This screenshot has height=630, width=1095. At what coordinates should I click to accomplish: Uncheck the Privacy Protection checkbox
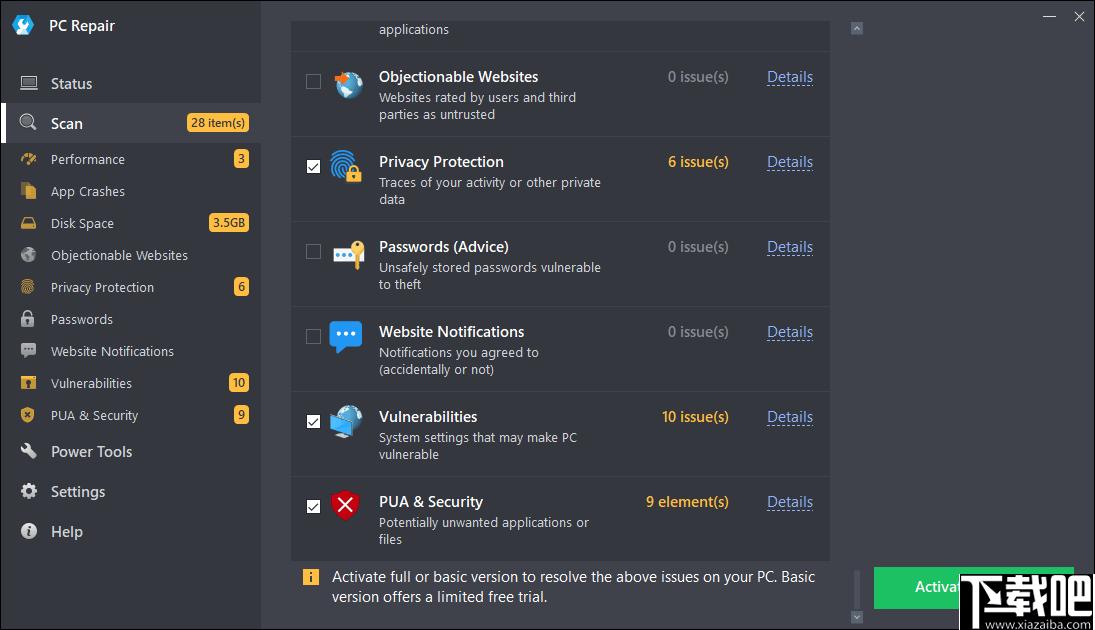(314, 166)
